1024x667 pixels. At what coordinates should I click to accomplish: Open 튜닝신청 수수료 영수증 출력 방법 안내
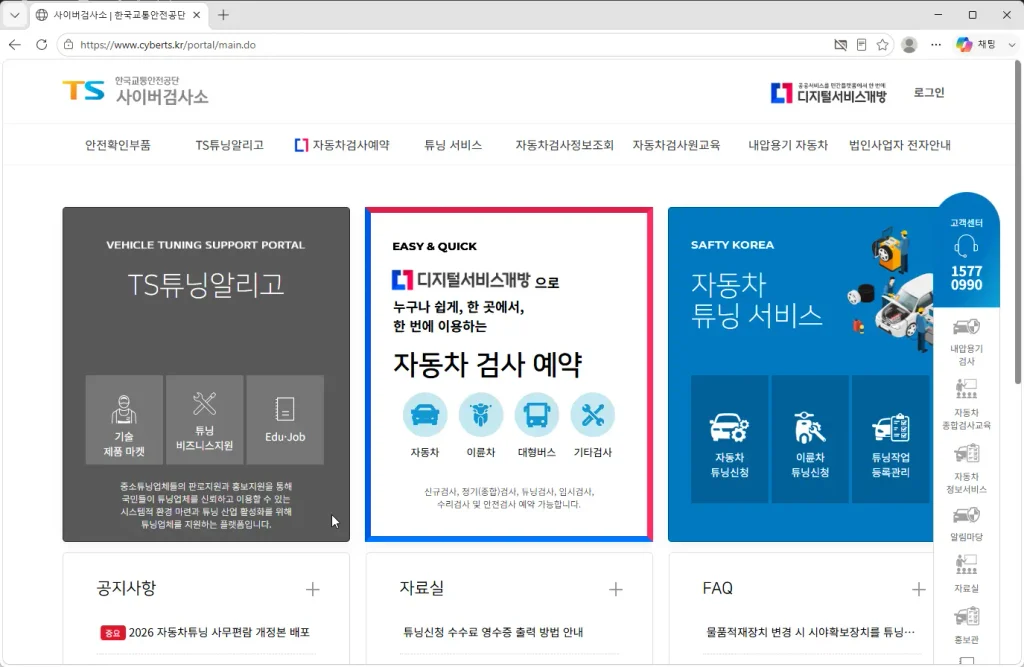click(x=493, y=632)
